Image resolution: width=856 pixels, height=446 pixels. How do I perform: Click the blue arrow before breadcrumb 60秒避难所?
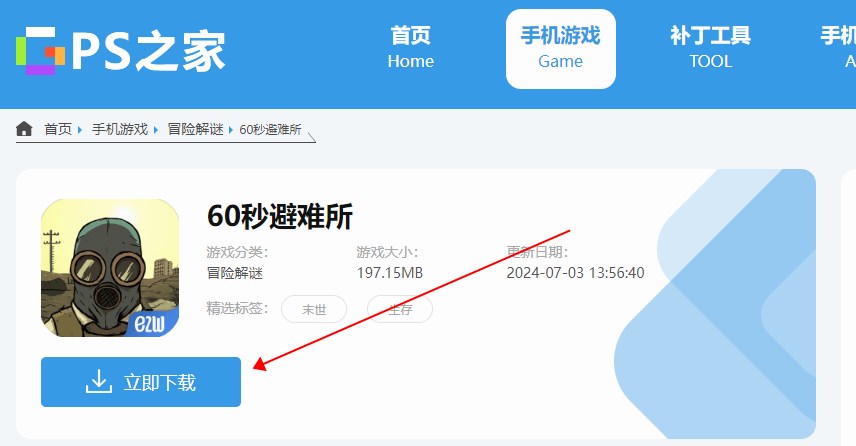click(231, 130)
